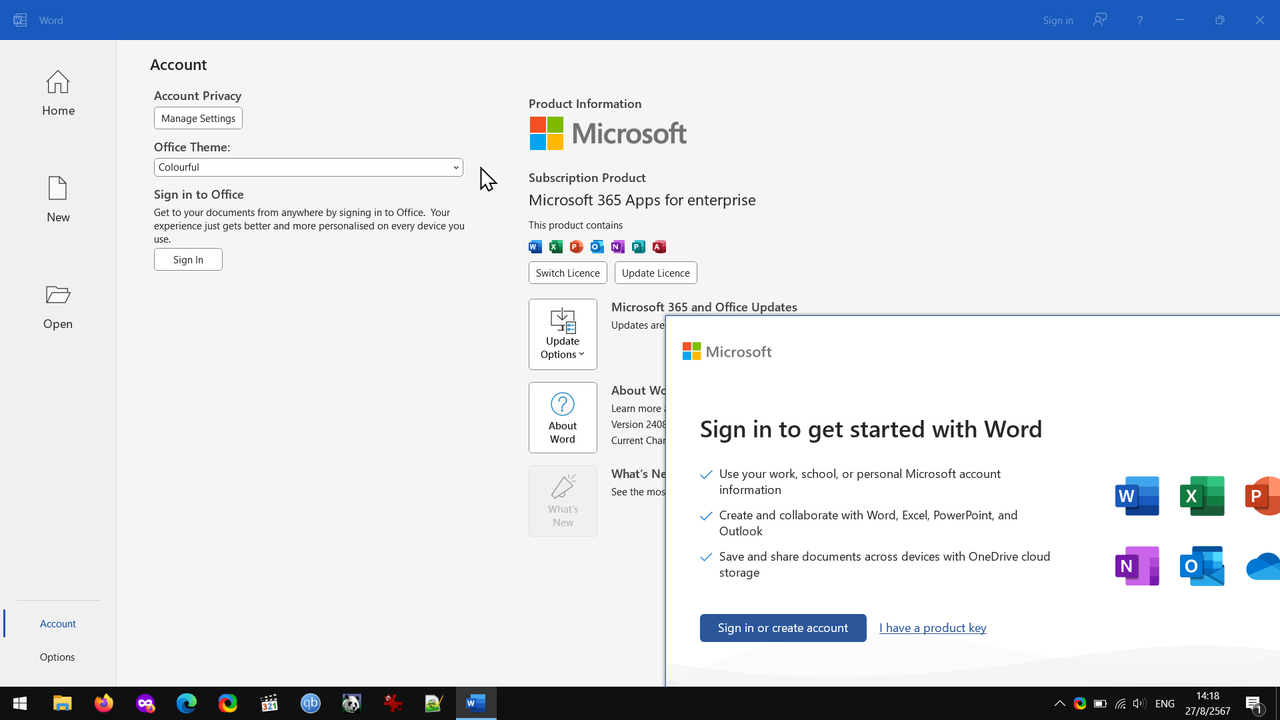The image size is (1280, 720).
Task: Click the Outlook icon in the sign-in dialog
Action: tap(1202, 566)
